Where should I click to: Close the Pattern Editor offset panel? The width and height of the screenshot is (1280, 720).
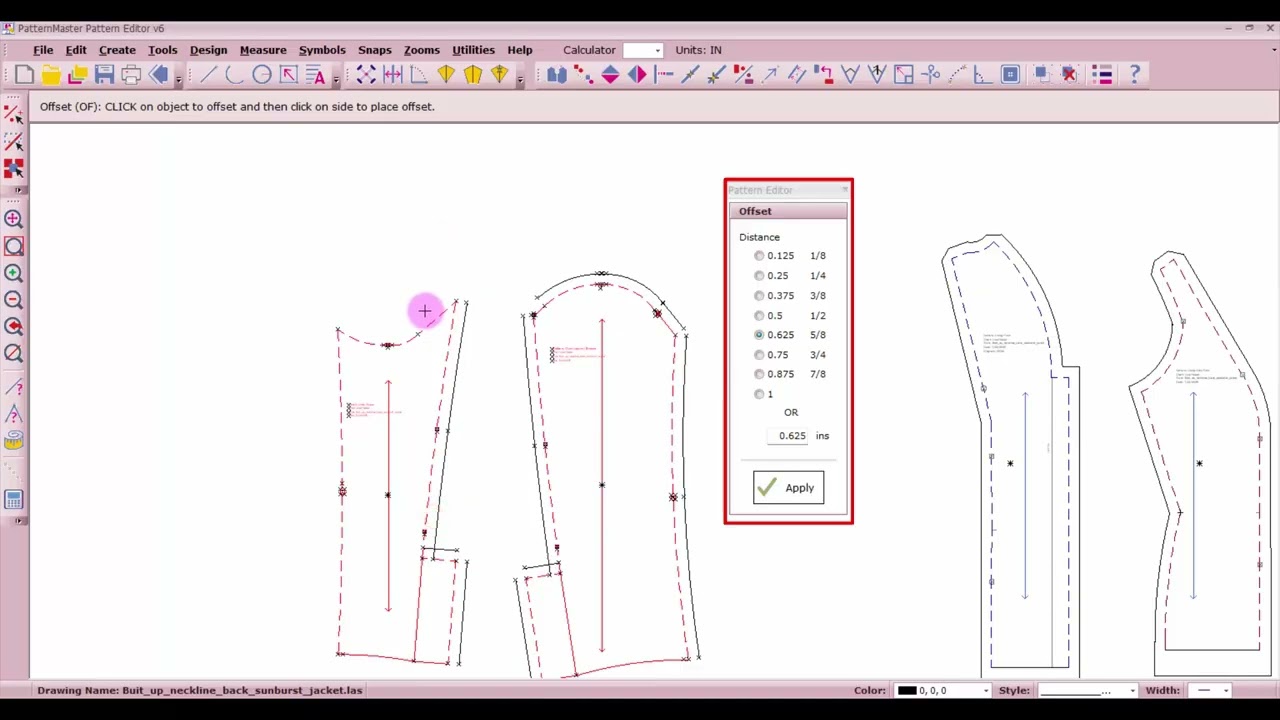click(844, 190)
